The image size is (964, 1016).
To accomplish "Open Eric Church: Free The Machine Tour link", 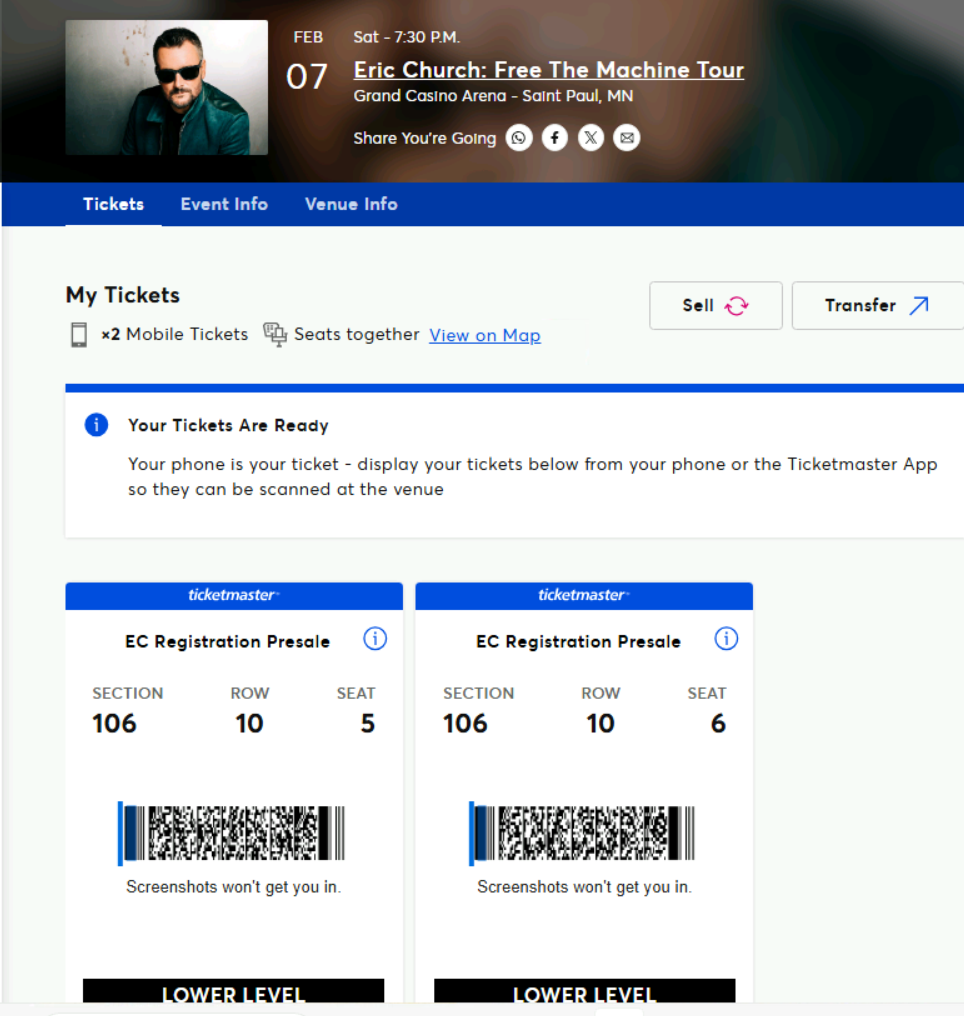I will coord(549,70).
